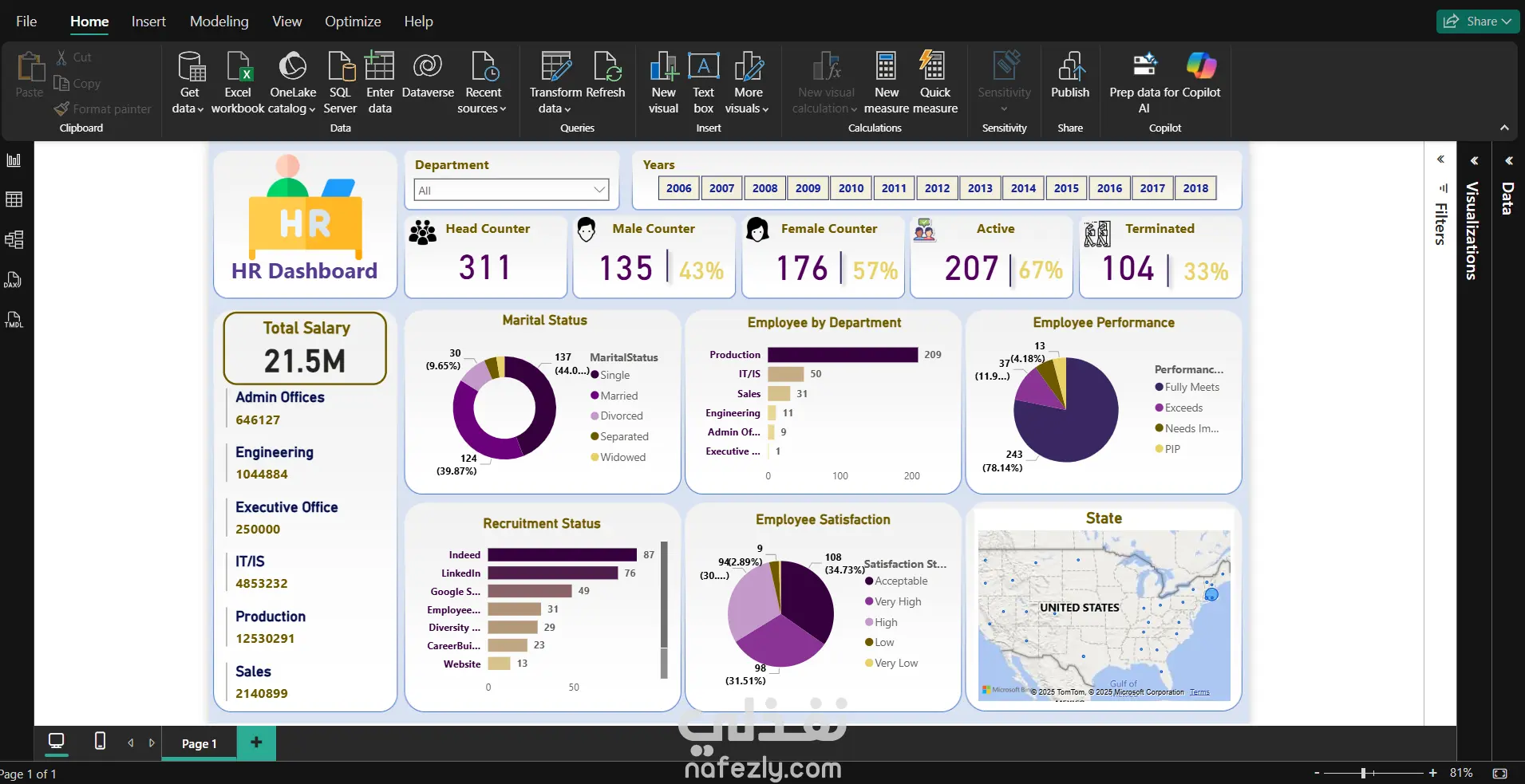Zoom in with plus button
Image resolution: width=1525 pixels, height=784 pixels.
(x=1432, y=773)
